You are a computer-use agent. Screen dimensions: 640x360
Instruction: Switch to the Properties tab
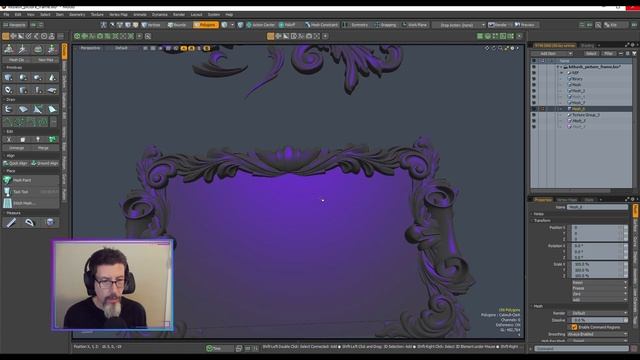tap(543, 200)
